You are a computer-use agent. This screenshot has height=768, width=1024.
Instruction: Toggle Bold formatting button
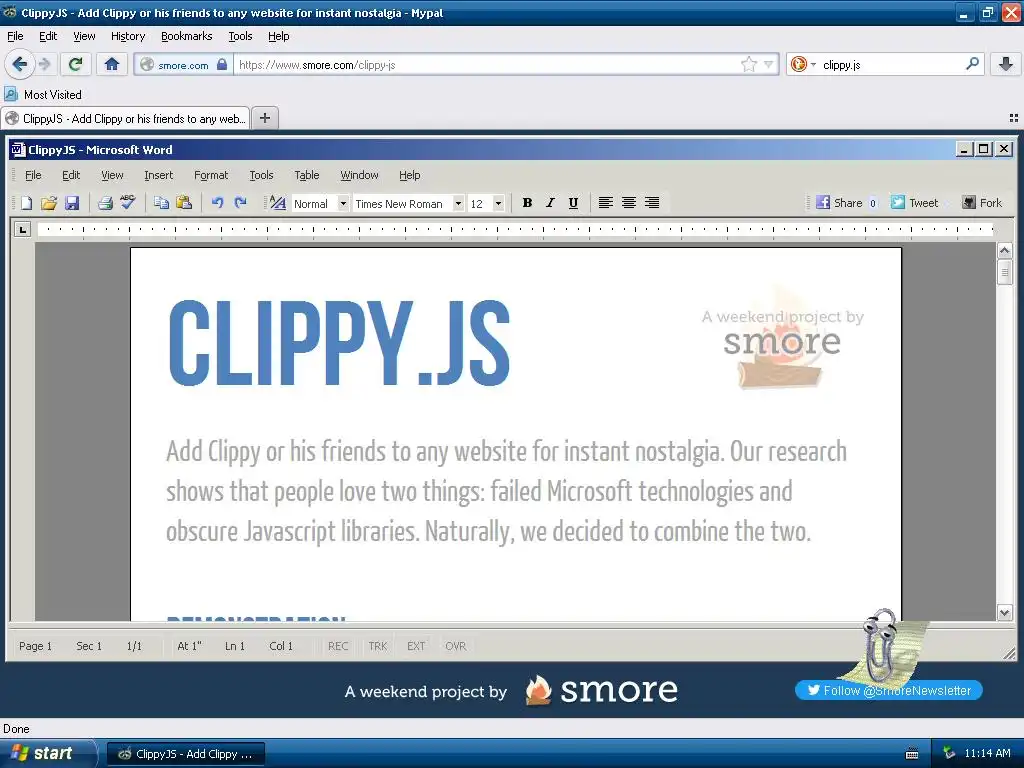tap(527, 203)
